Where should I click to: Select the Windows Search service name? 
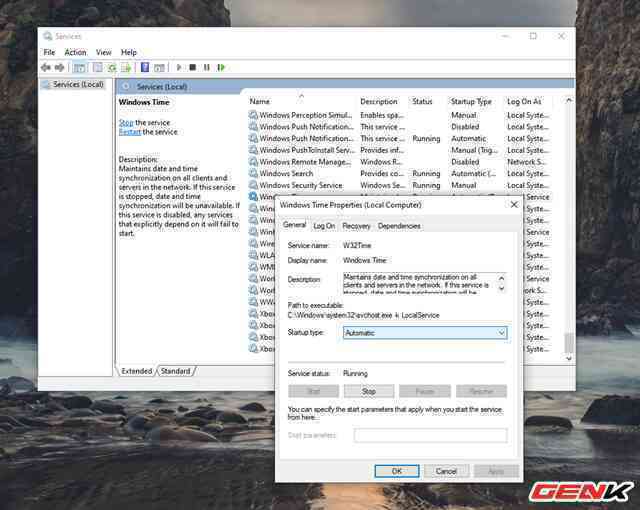286,173
